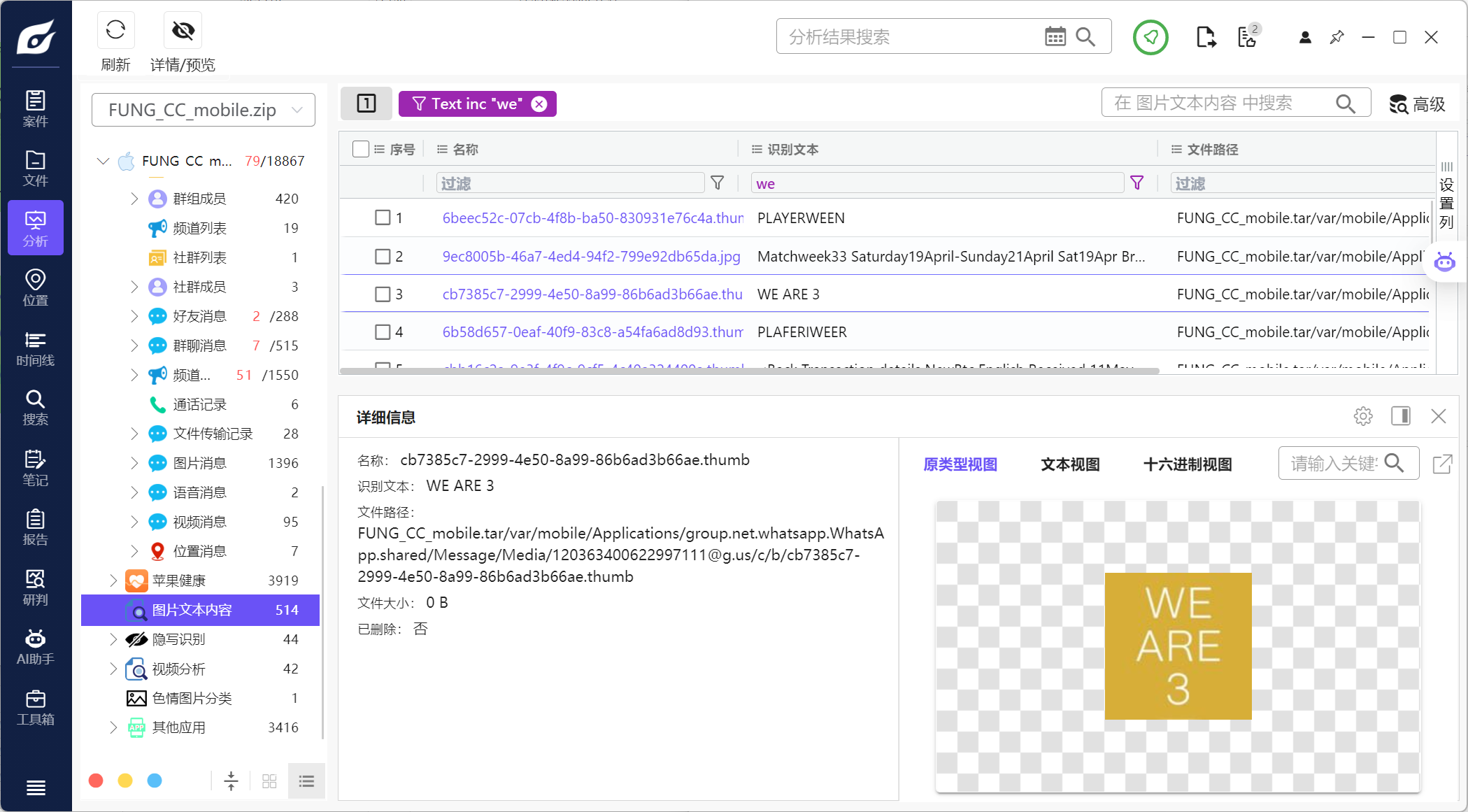Open detail panel settings gear icon

pyautogui.click(x=1362, y=416)
